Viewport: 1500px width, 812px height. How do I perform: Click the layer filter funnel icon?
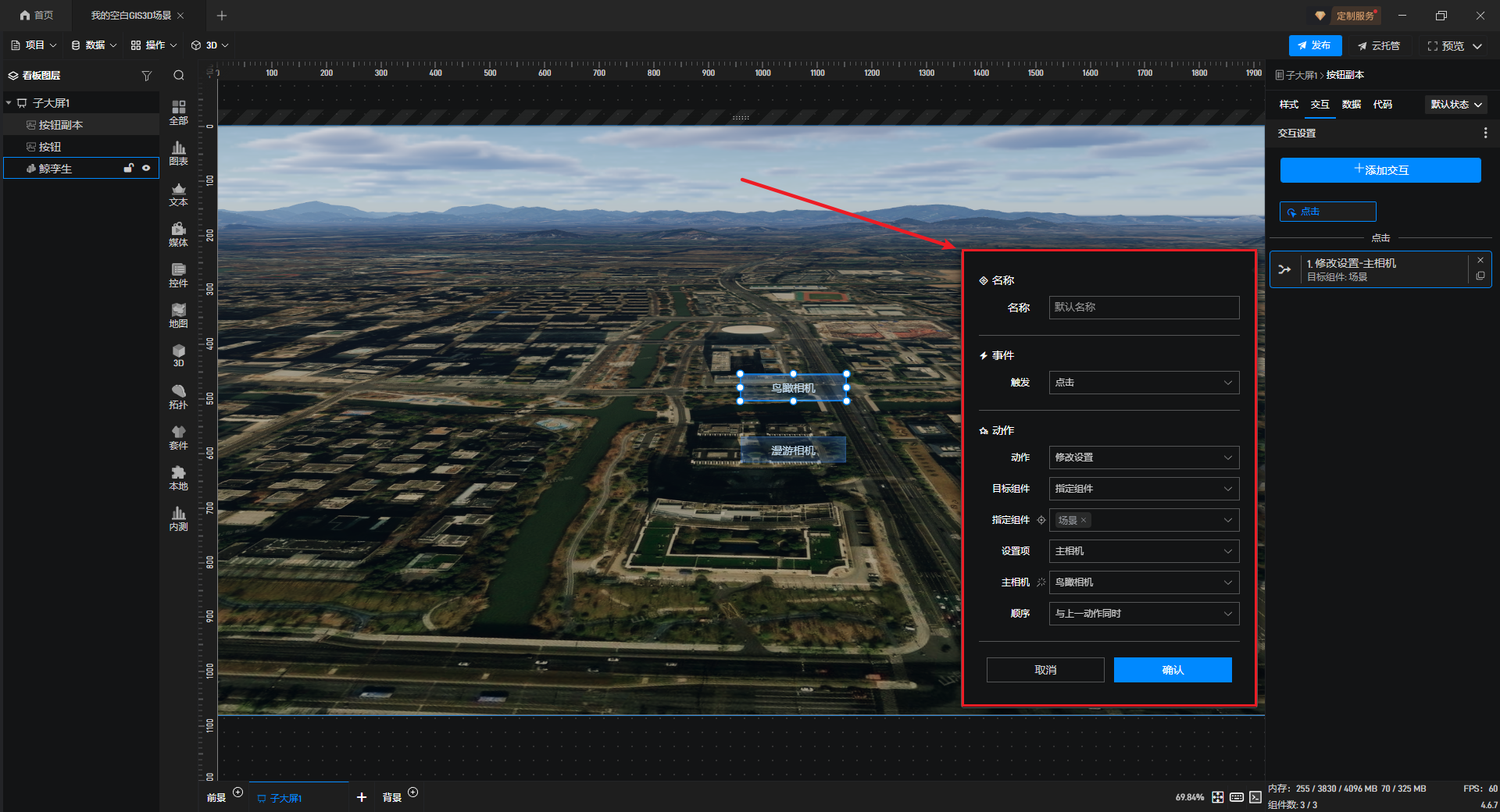146,76
